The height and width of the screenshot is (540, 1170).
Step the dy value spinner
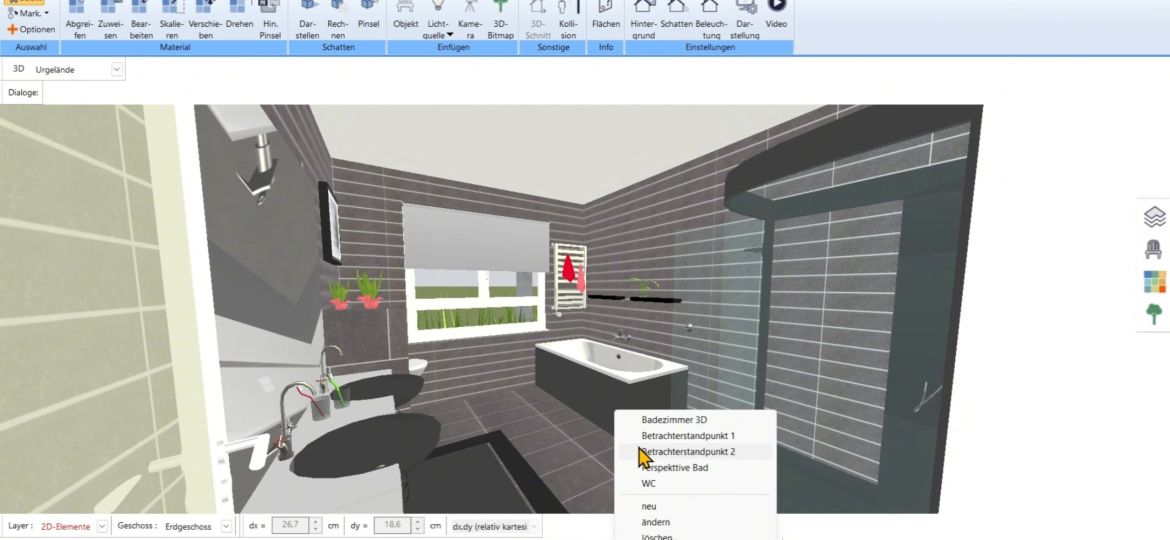[418, 527]
